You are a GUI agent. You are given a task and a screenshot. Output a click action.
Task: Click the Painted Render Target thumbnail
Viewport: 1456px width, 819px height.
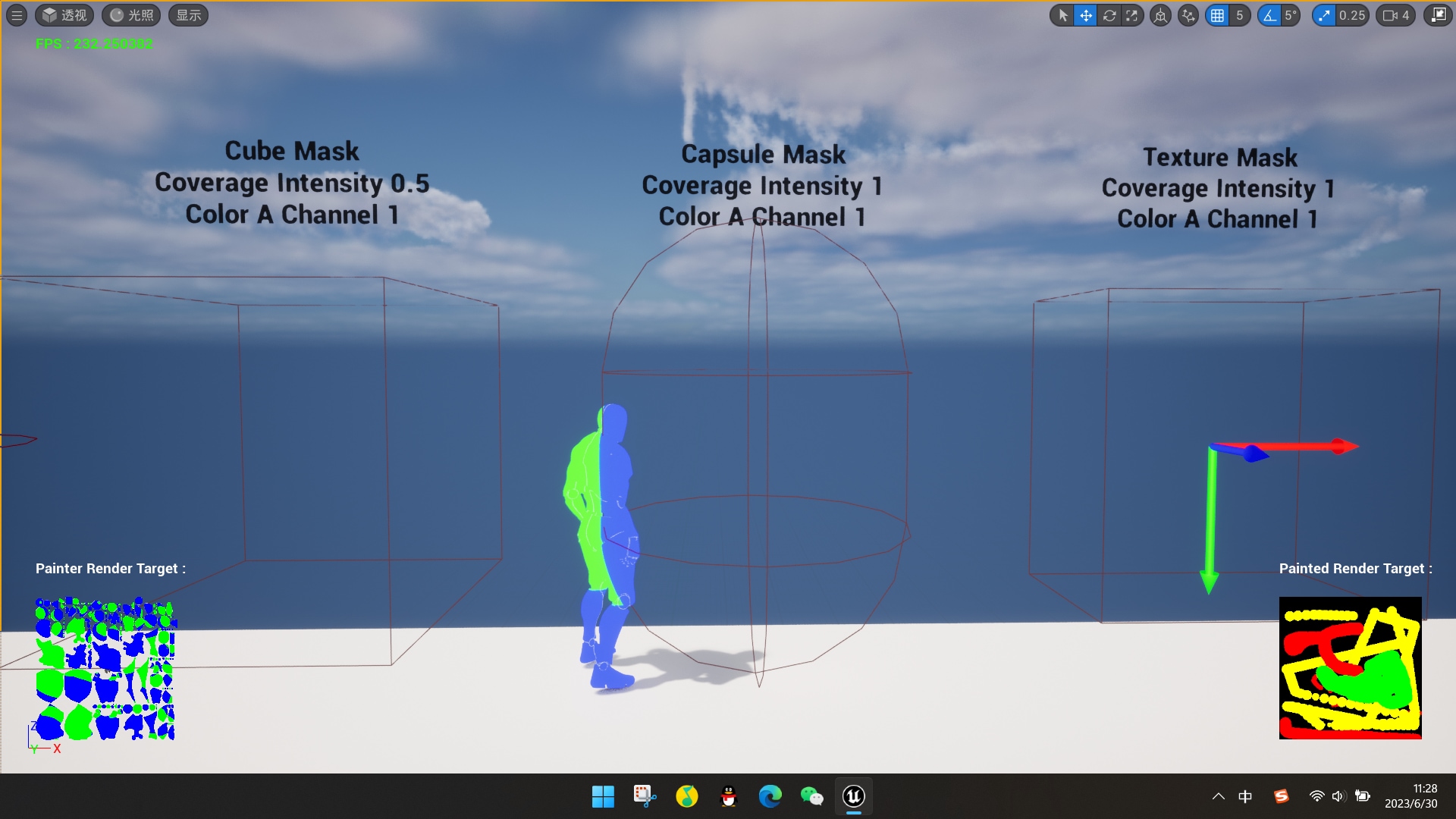click(x=1351, y=667)
